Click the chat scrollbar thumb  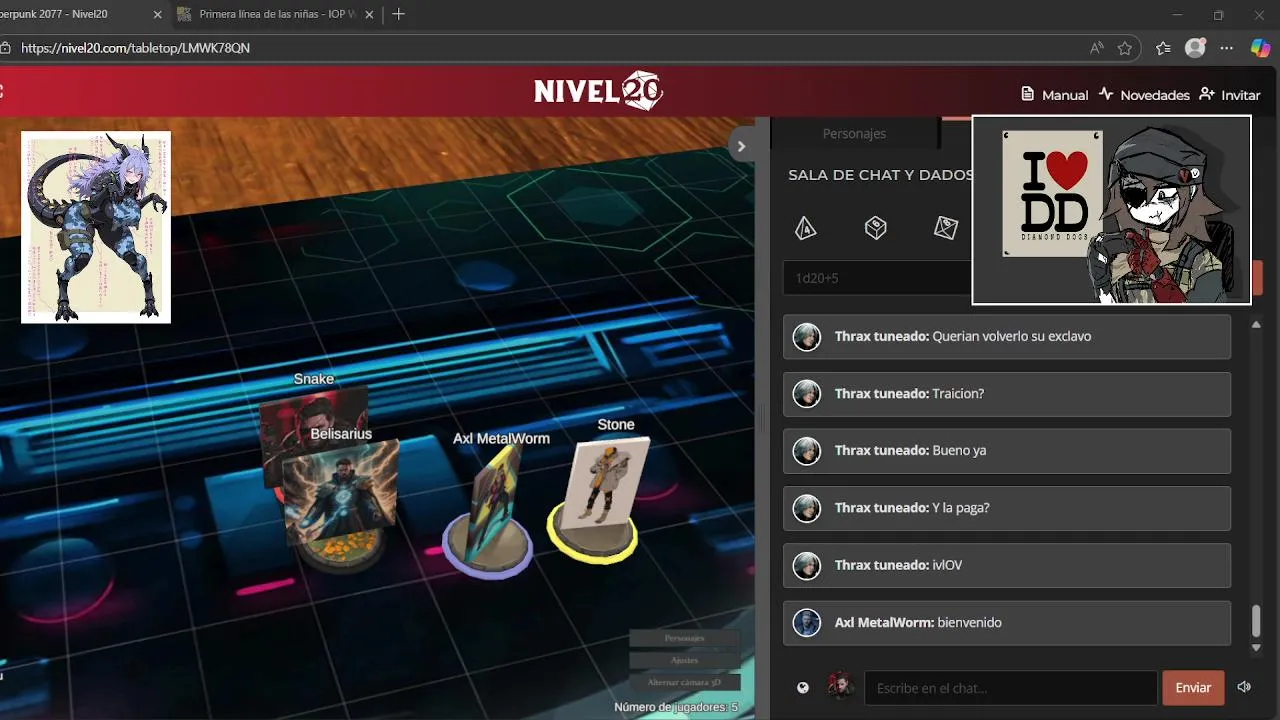click(x=1256, y=621)
